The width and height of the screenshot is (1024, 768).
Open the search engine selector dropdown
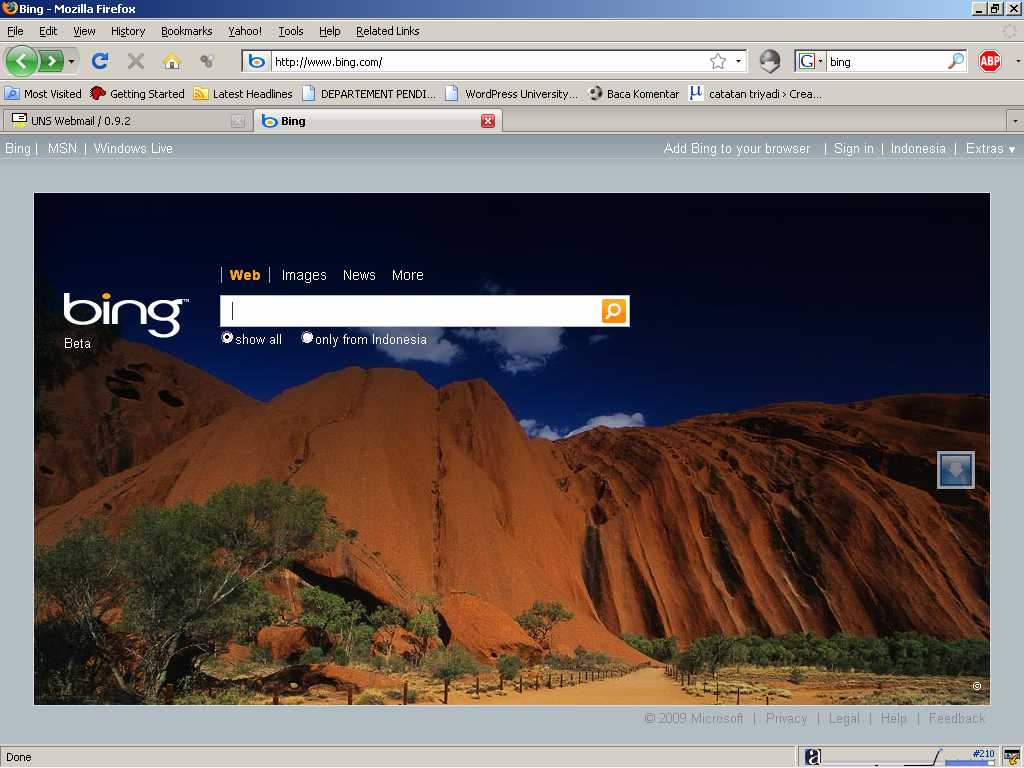(x=810, y=61)
